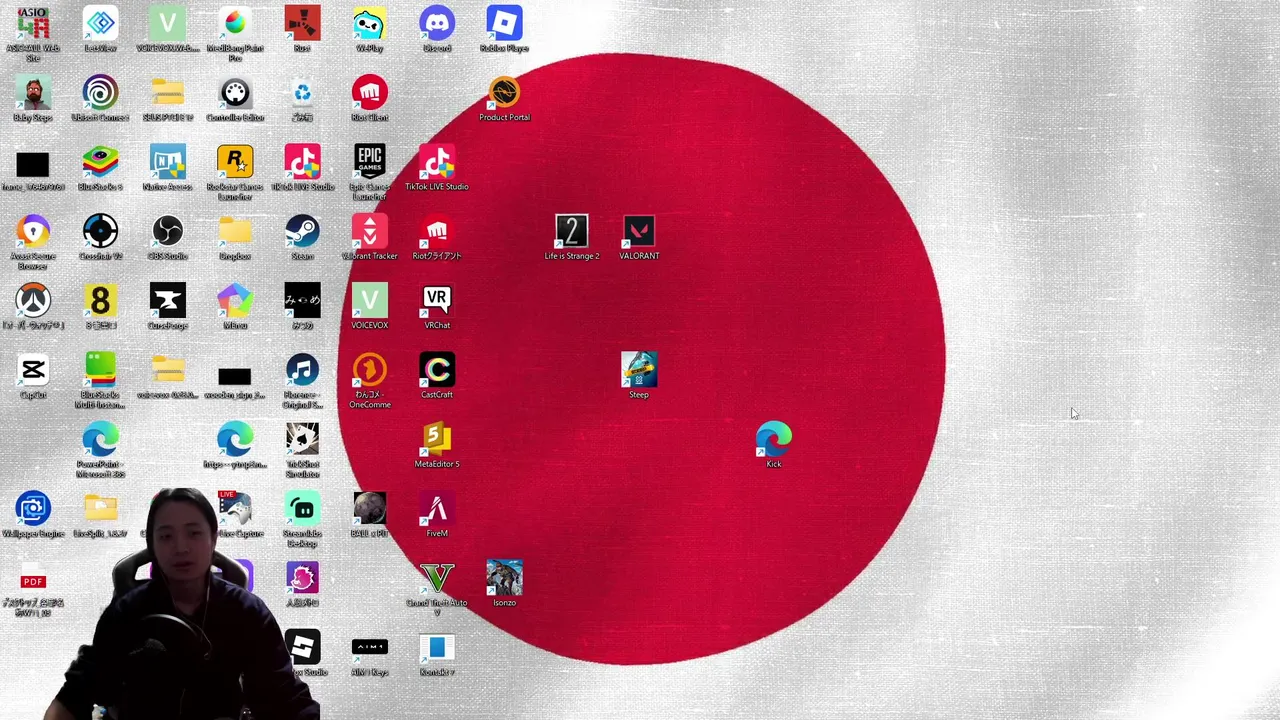Viewport: 1280px width, 720px height.
Task: Open the OBS Studio icon
Action: (167, 232)
